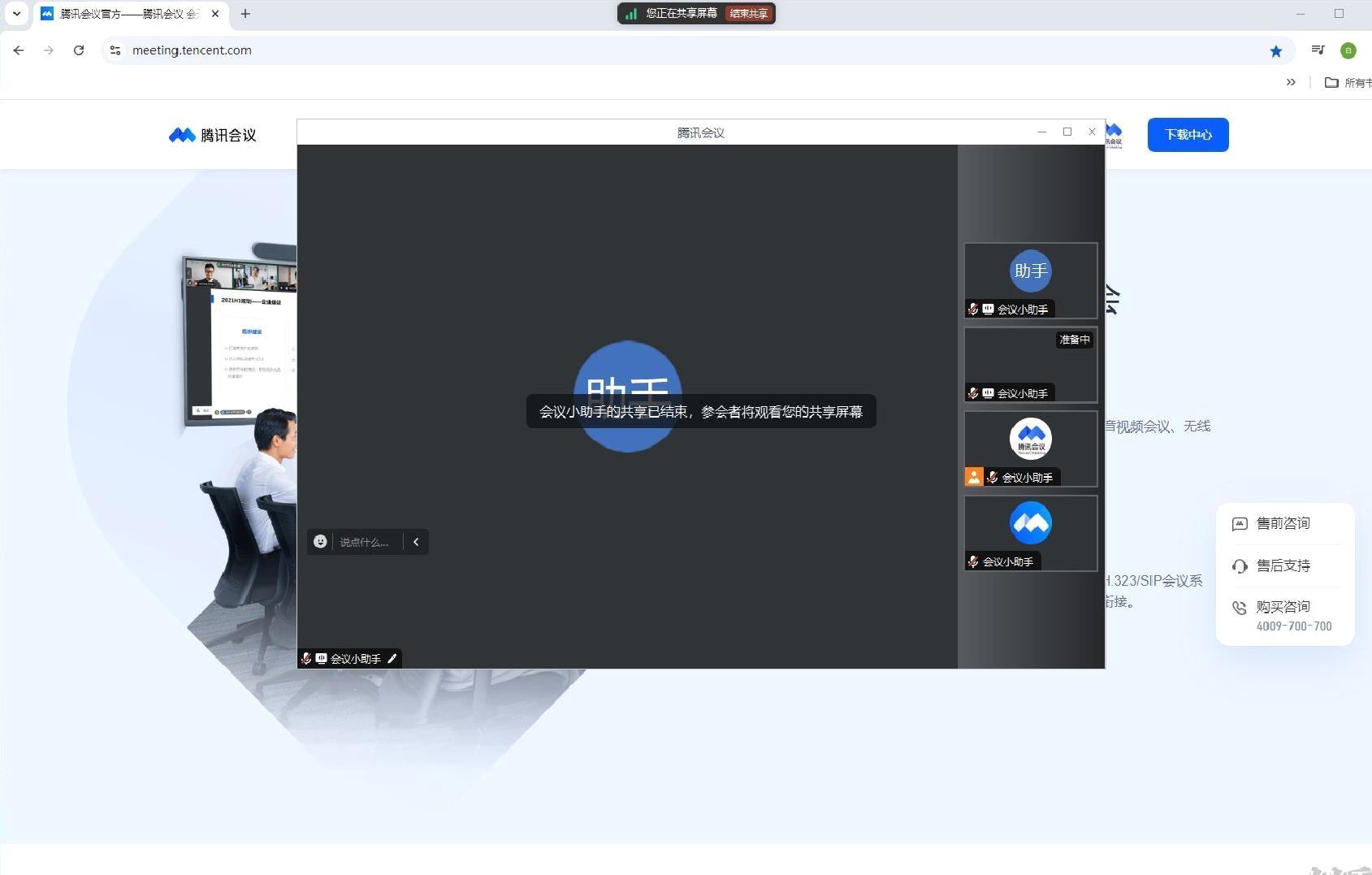Open a new browser tab
Screen dimensions: 1372x875
[245, 14]
